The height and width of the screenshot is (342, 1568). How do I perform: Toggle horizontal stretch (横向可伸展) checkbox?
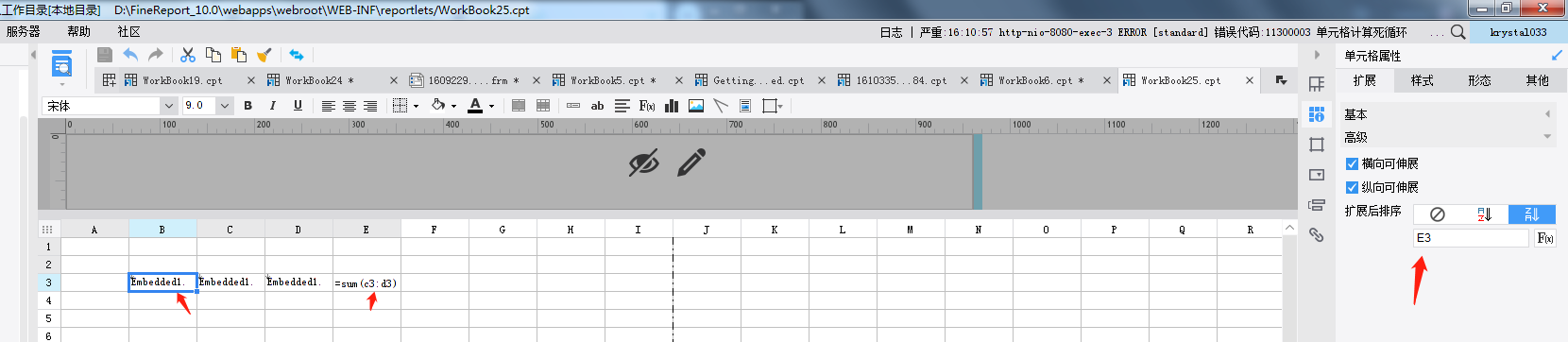pyautogui.click(x=1352, y=163)
